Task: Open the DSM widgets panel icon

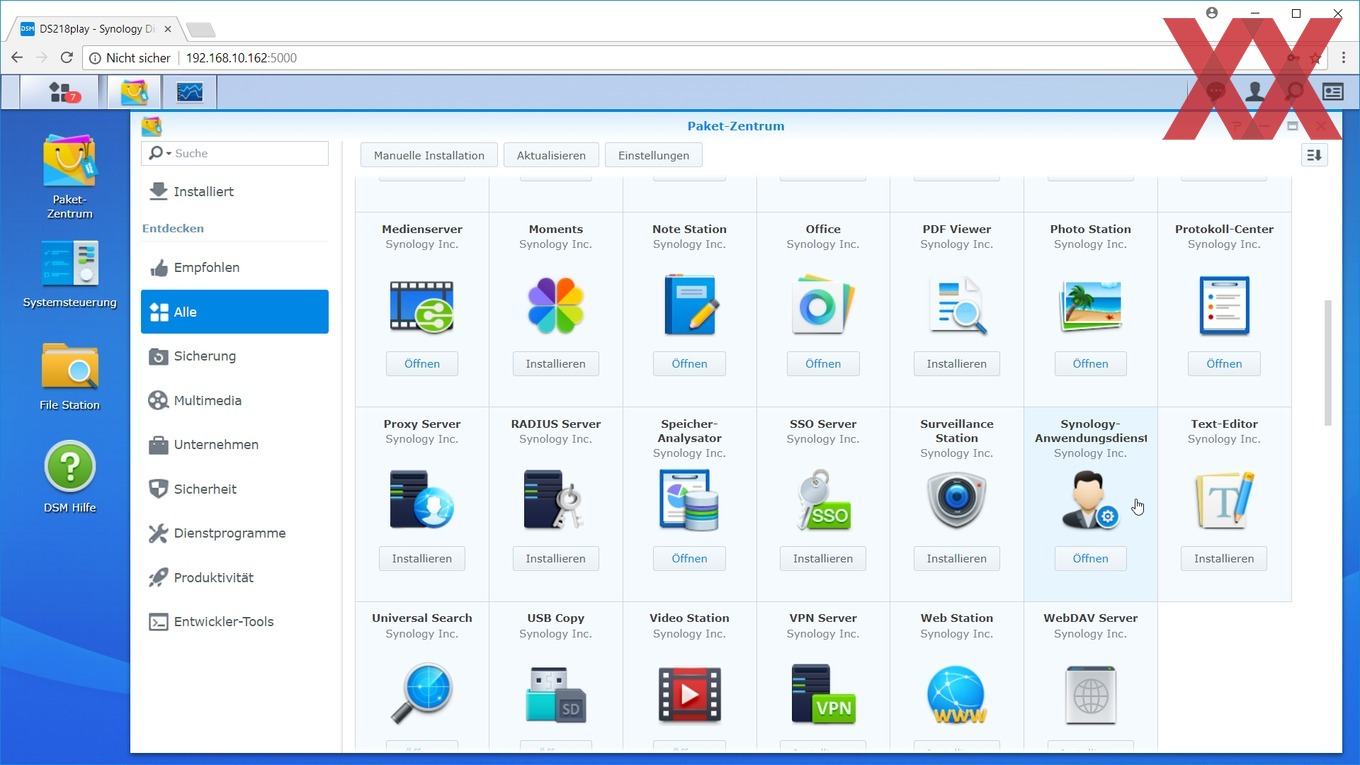Action: click(1333, 92)
